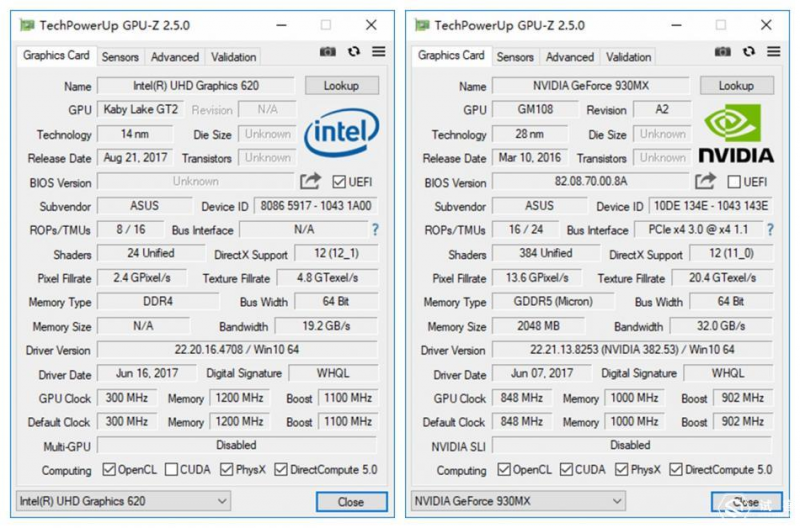The image size is (800, 528).
Task: Click Device ID value 8086 5917 - 1043 1A00
Action: click(316, 206)
